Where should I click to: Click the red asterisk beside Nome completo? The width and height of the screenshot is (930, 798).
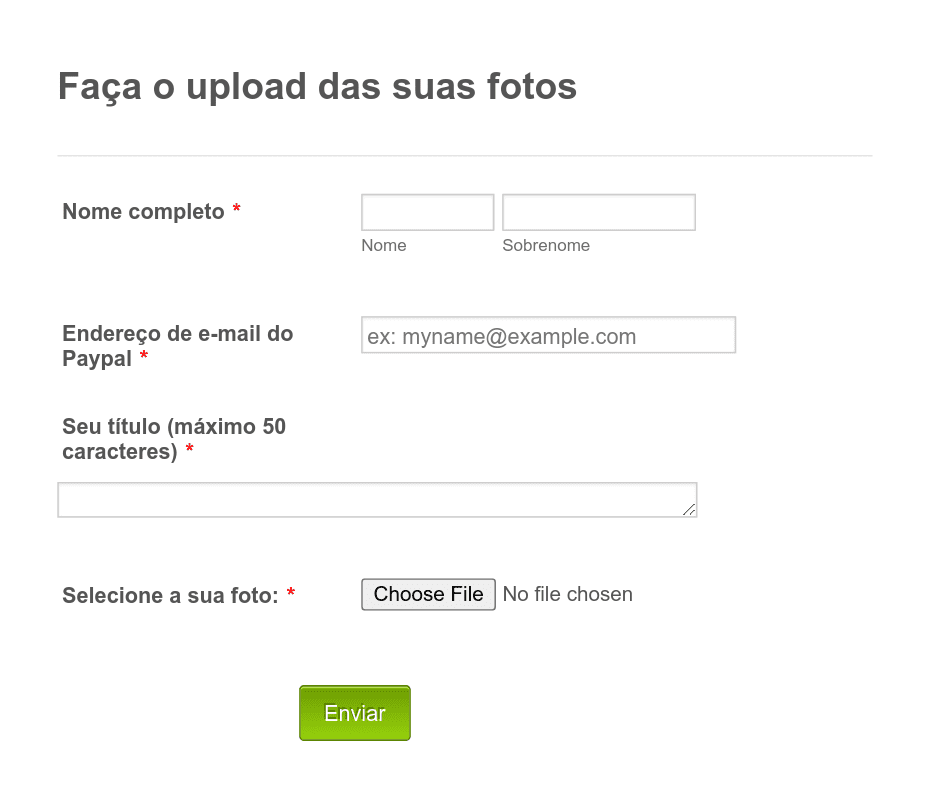click(236, 208)
